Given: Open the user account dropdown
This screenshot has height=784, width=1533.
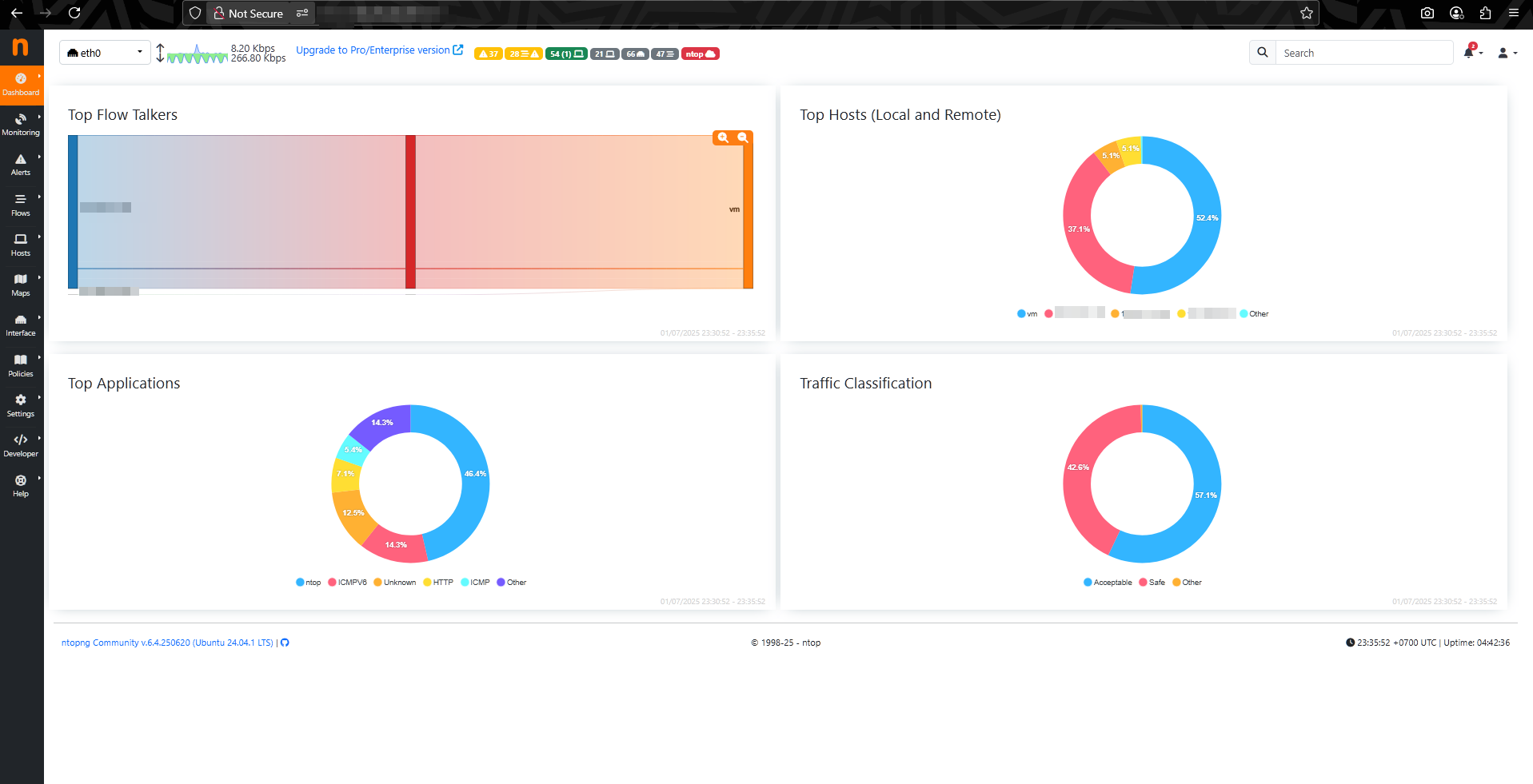Looking at the screenshot, I should pyautogui.click(x=1506, y=53).
